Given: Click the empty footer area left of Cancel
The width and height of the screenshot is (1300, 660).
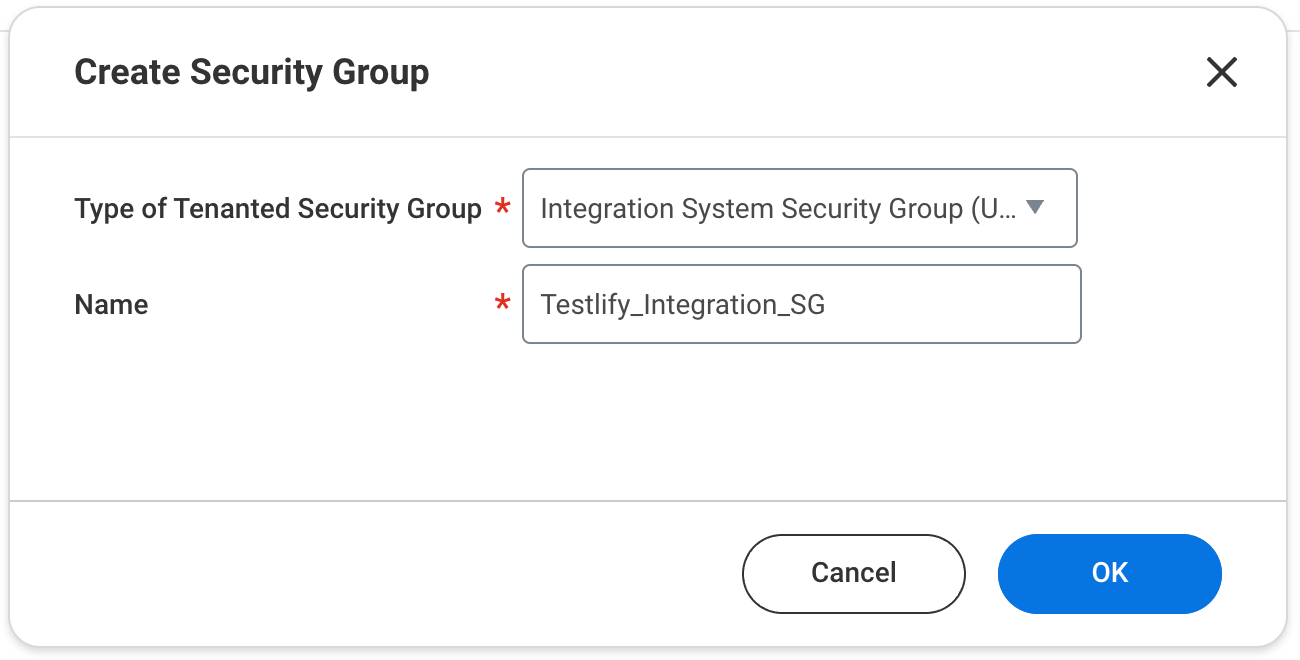Looking at the screenshot, I should pos(380,573).
